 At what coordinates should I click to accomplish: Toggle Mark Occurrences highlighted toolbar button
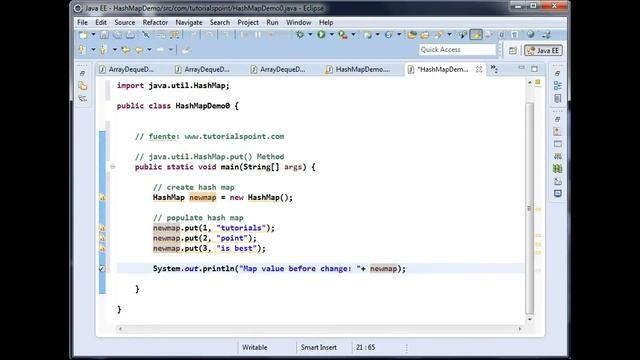click(476, 35)
